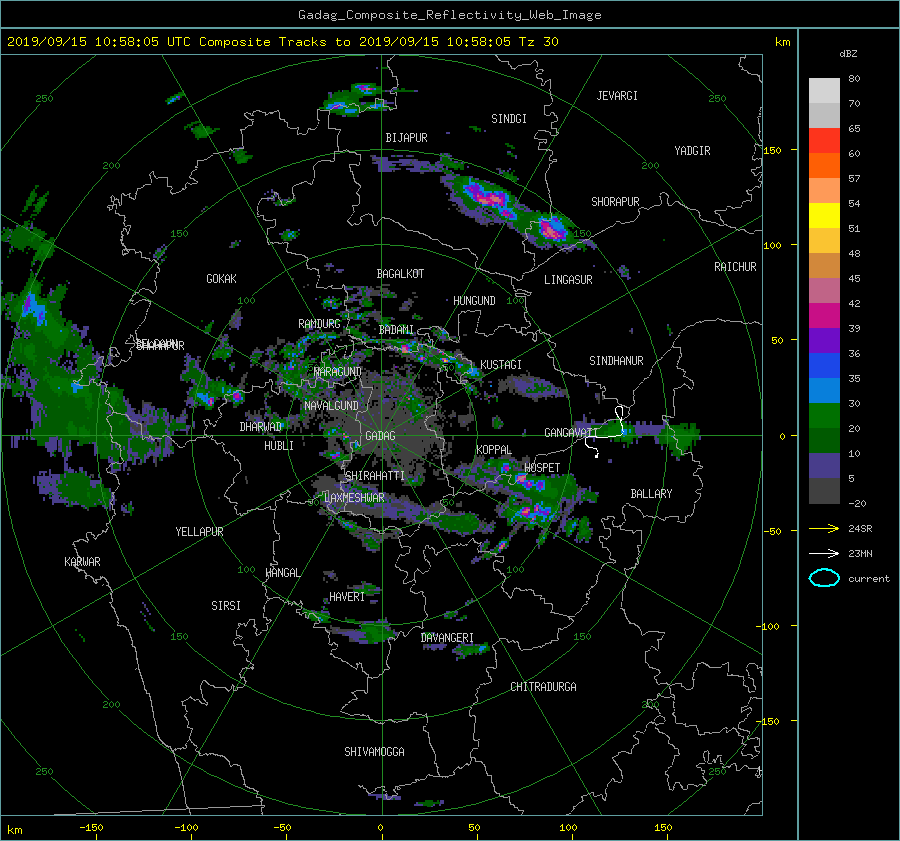
Task: Click the SHIVAMOGGA label
Action: (x=374, y=752)
